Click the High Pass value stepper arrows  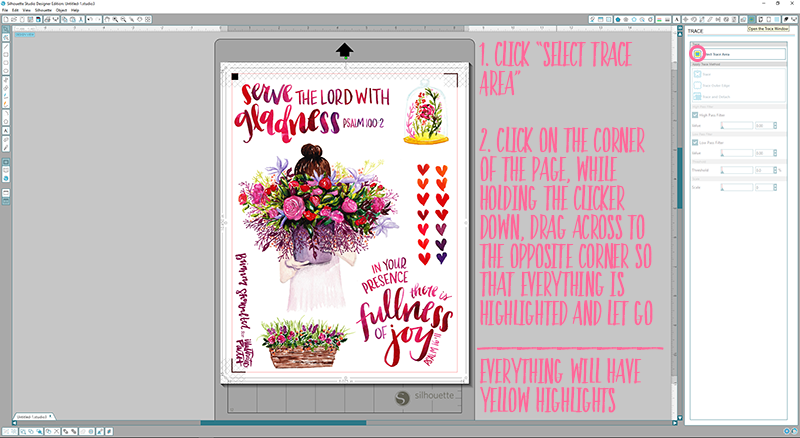775,126
